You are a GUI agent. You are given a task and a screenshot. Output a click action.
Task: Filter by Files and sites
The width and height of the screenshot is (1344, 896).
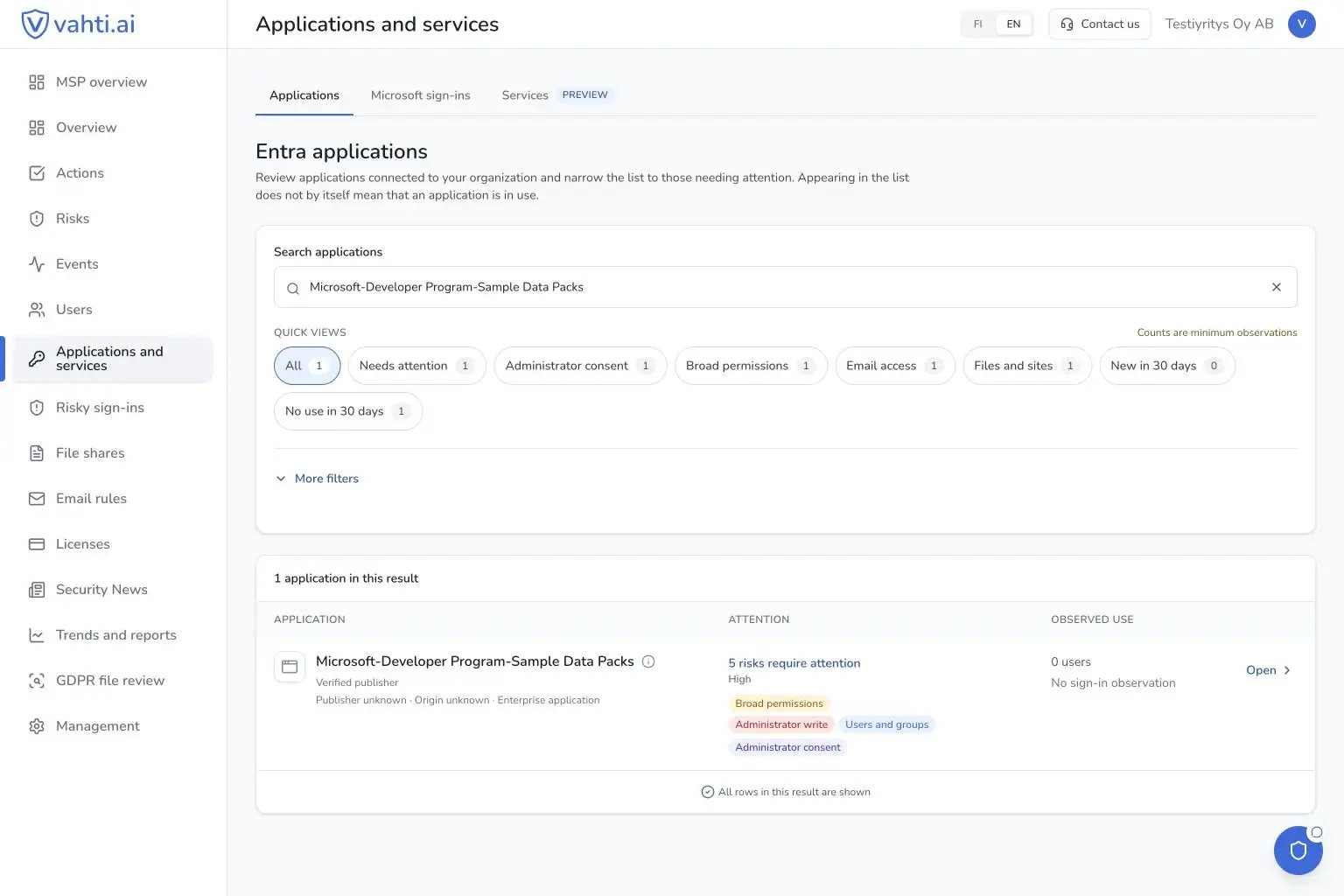1027,366
